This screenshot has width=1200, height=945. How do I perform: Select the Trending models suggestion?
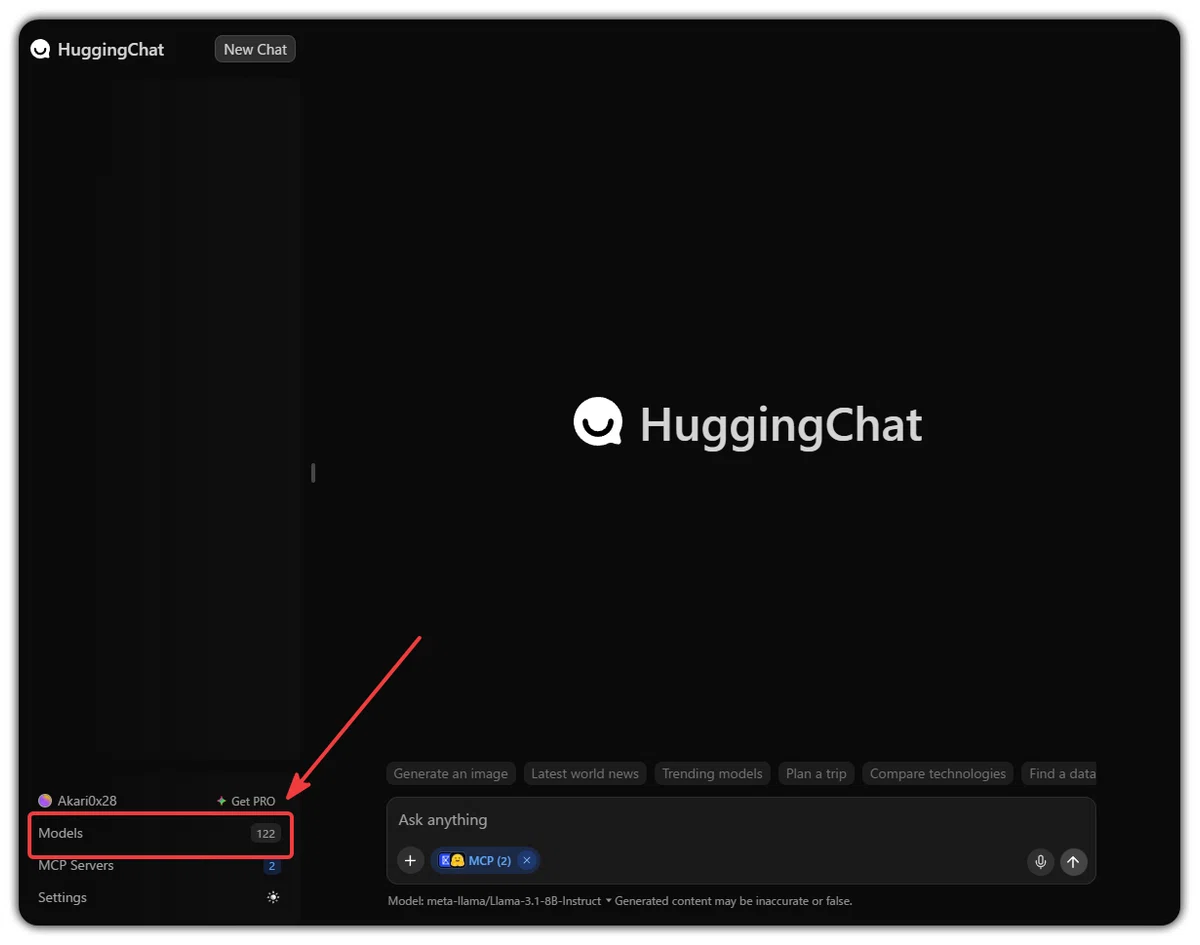tap(712, 773)
